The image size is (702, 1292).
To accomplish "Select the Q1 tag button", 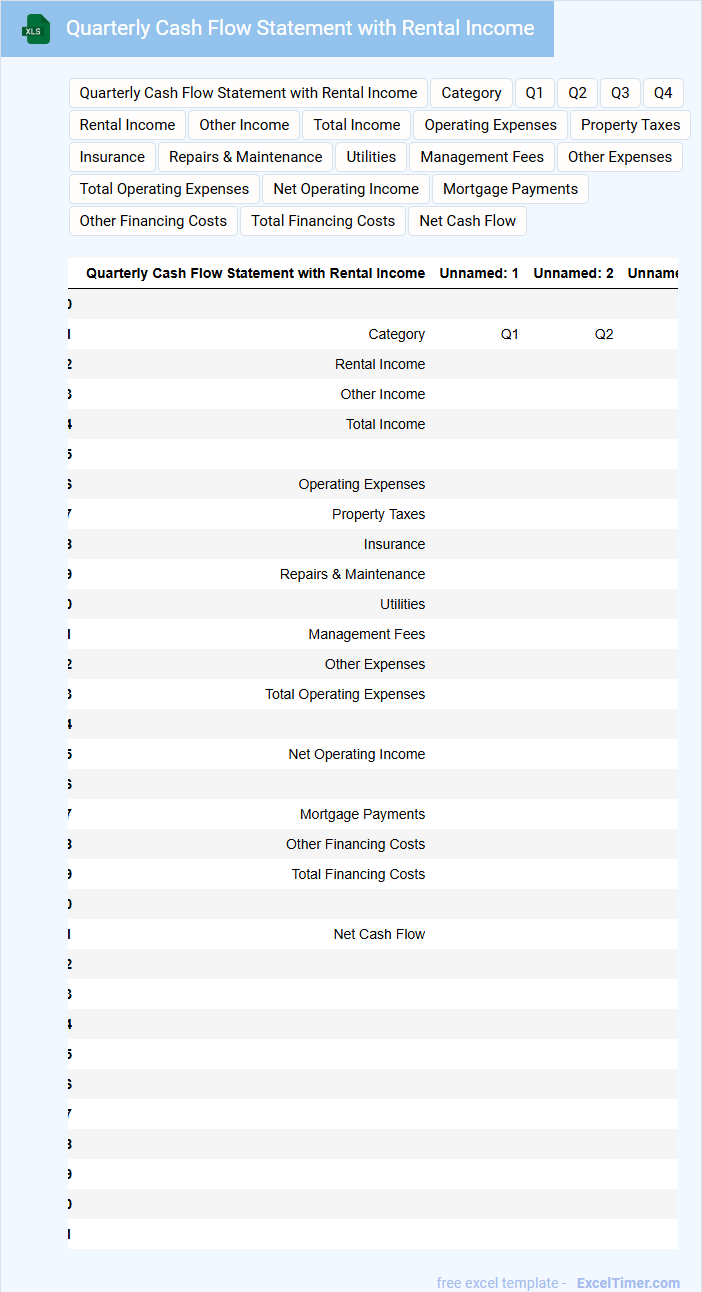I will click(534, 93).
